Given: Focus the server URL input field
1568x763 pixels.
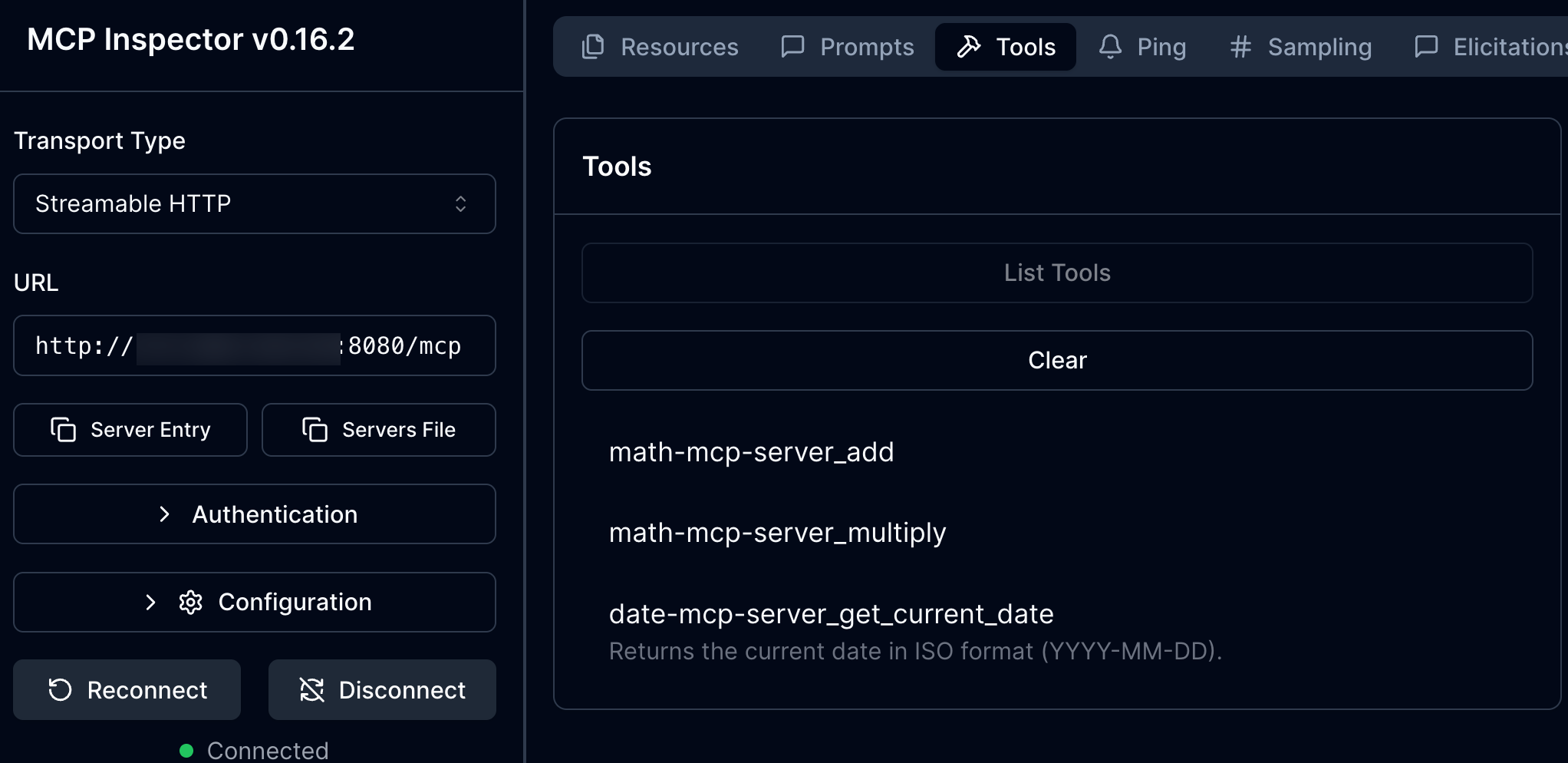Looking at the screenshot, I should click(254, 346).
